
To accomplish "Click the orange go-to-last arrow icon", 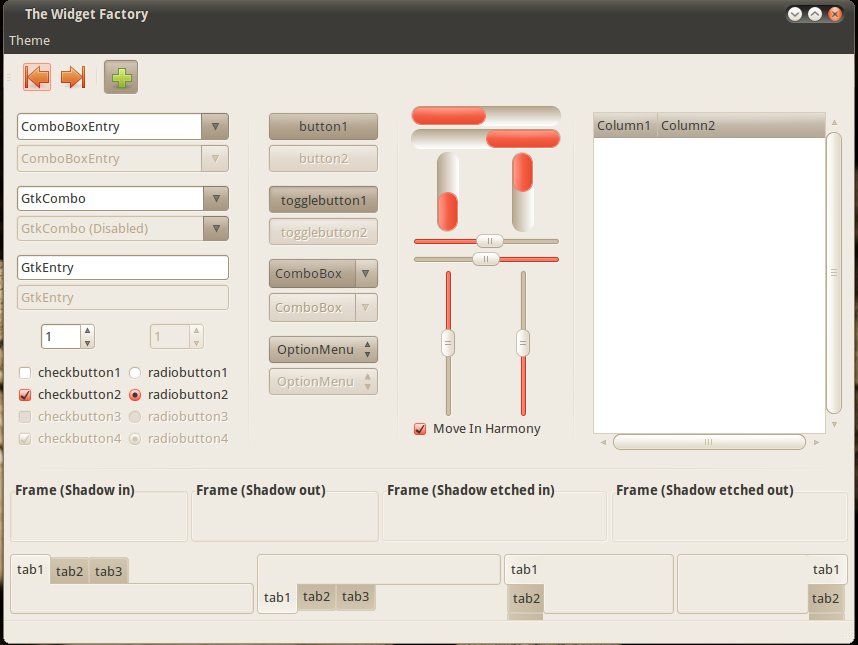I will pos(73,77).
